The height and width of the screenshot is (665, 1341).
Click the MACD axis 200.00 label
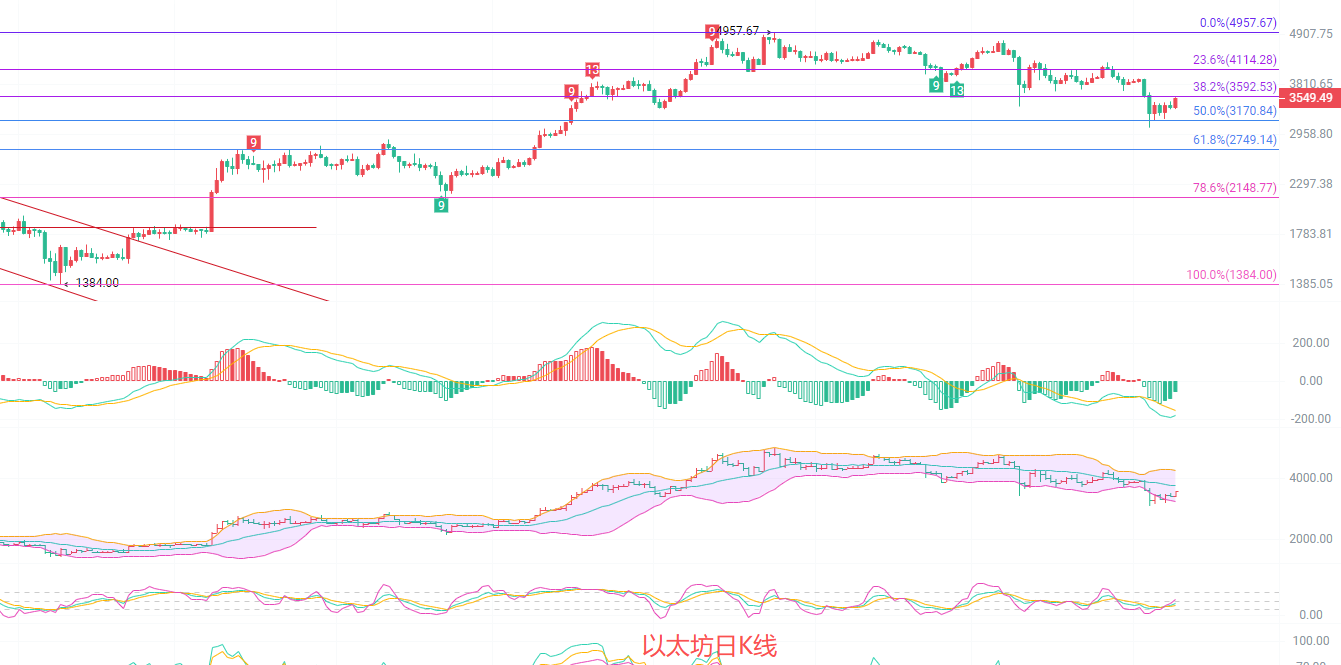pos(1310,343)
